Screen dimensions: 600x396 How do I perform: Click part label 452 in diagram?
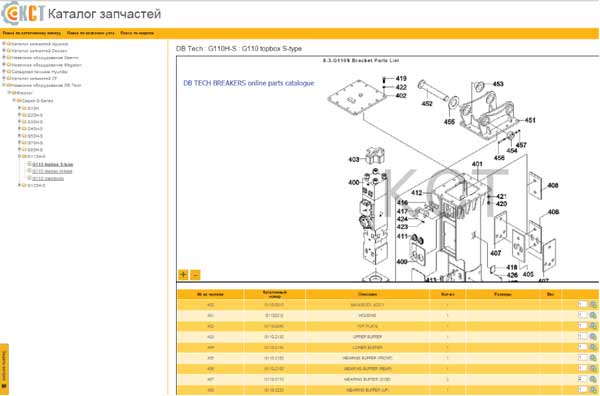427,103
